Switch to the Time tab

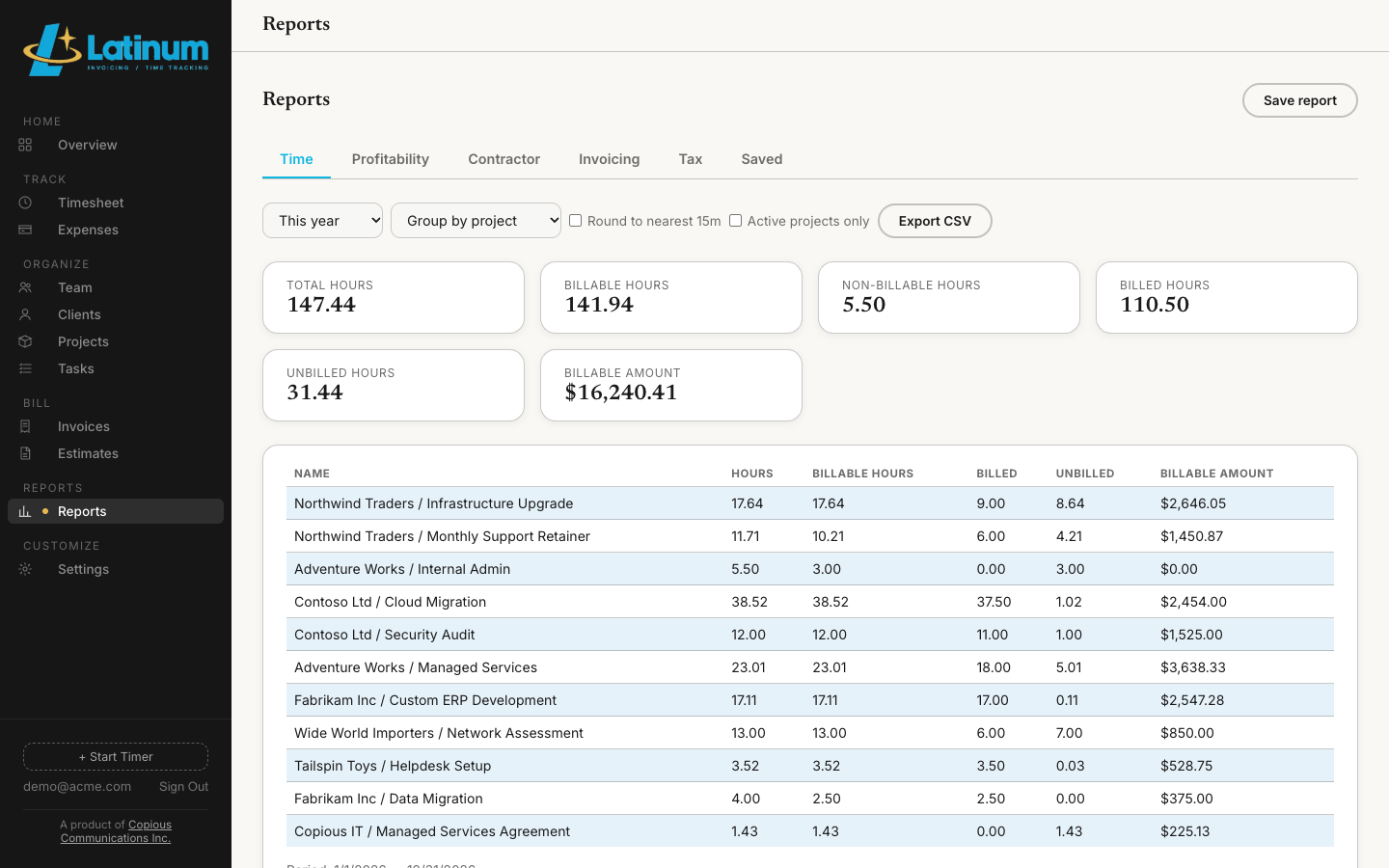point(296,159)
